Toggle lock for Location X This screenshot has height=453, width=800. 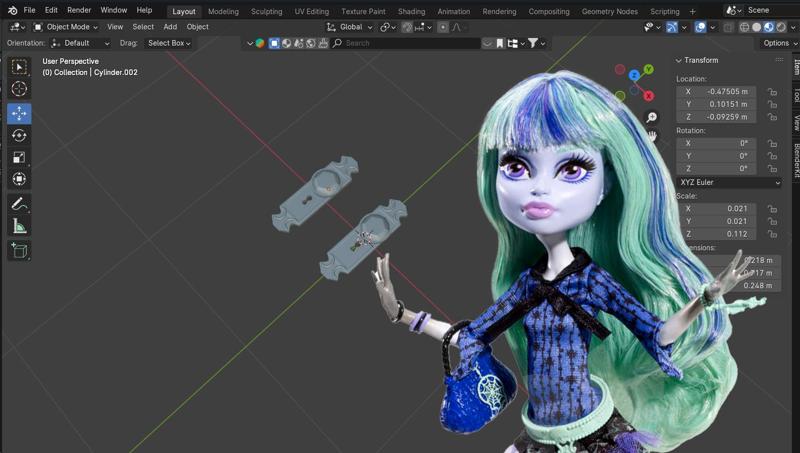772,92
